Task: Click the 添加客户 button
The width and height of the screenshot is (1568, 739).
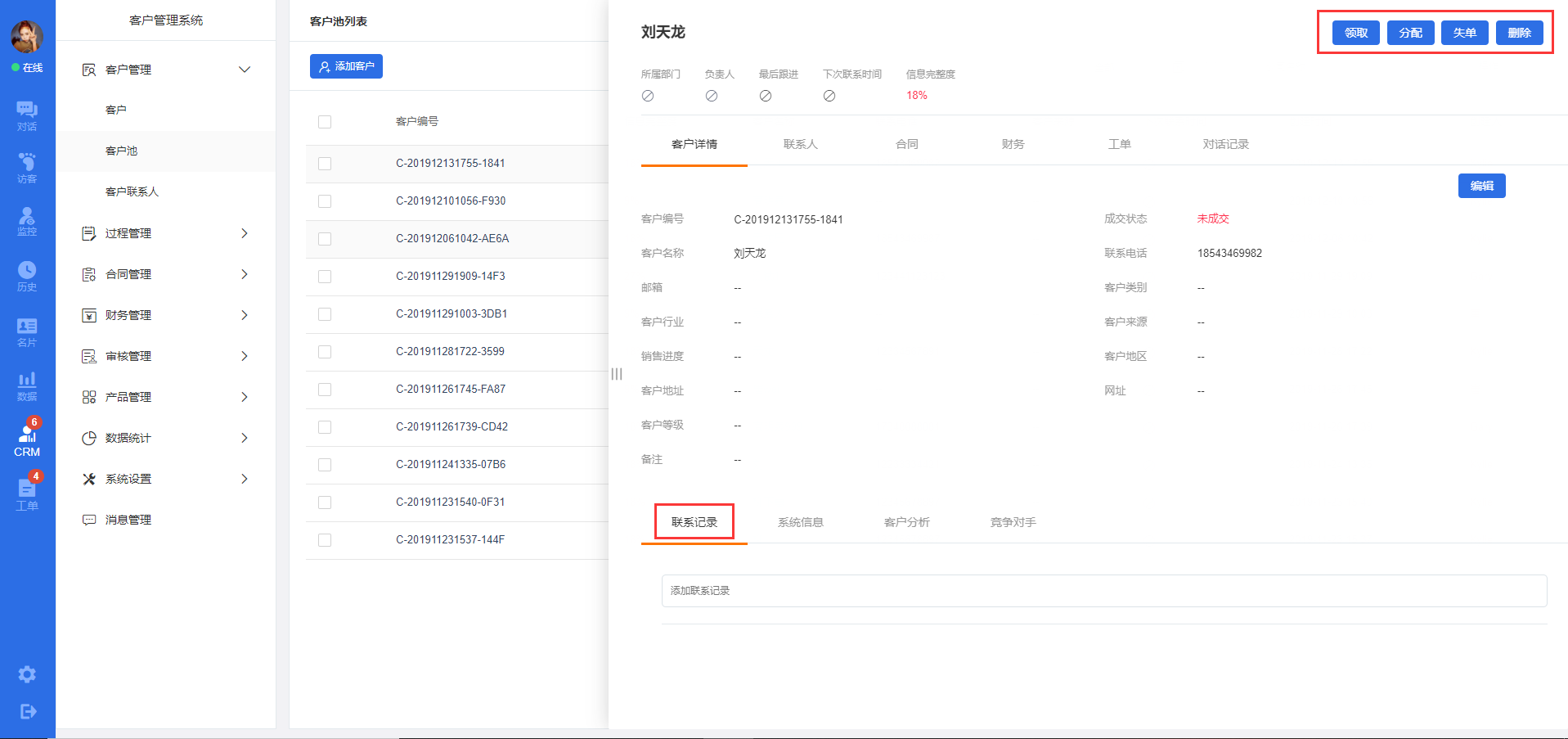Action: tap(346, 66)
